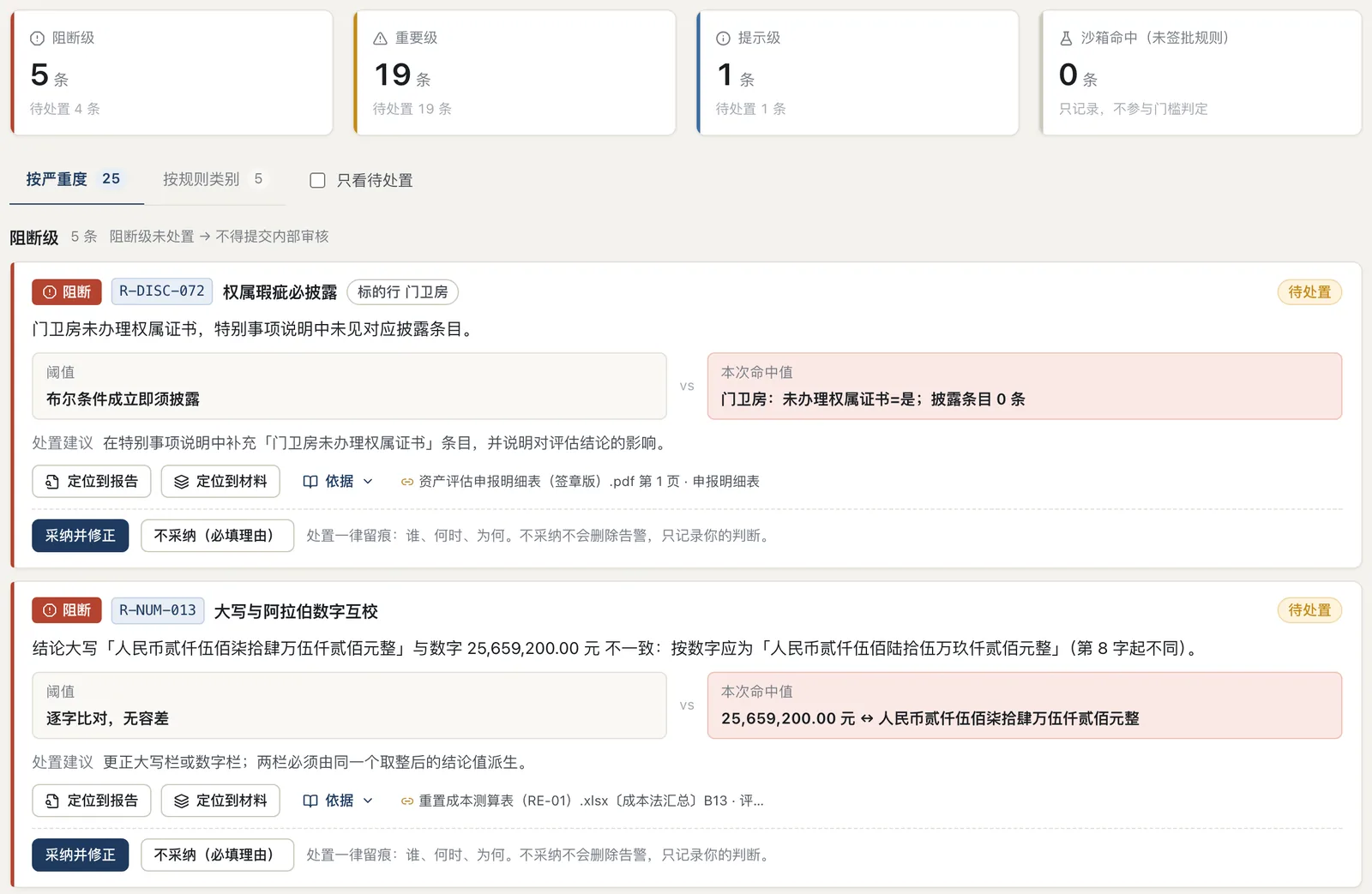Click 待处置 status badge on R-NUM-013 card
The height and width of the screenshot is (894, 1372).
pyautogui.click(x=1309, y=610)
